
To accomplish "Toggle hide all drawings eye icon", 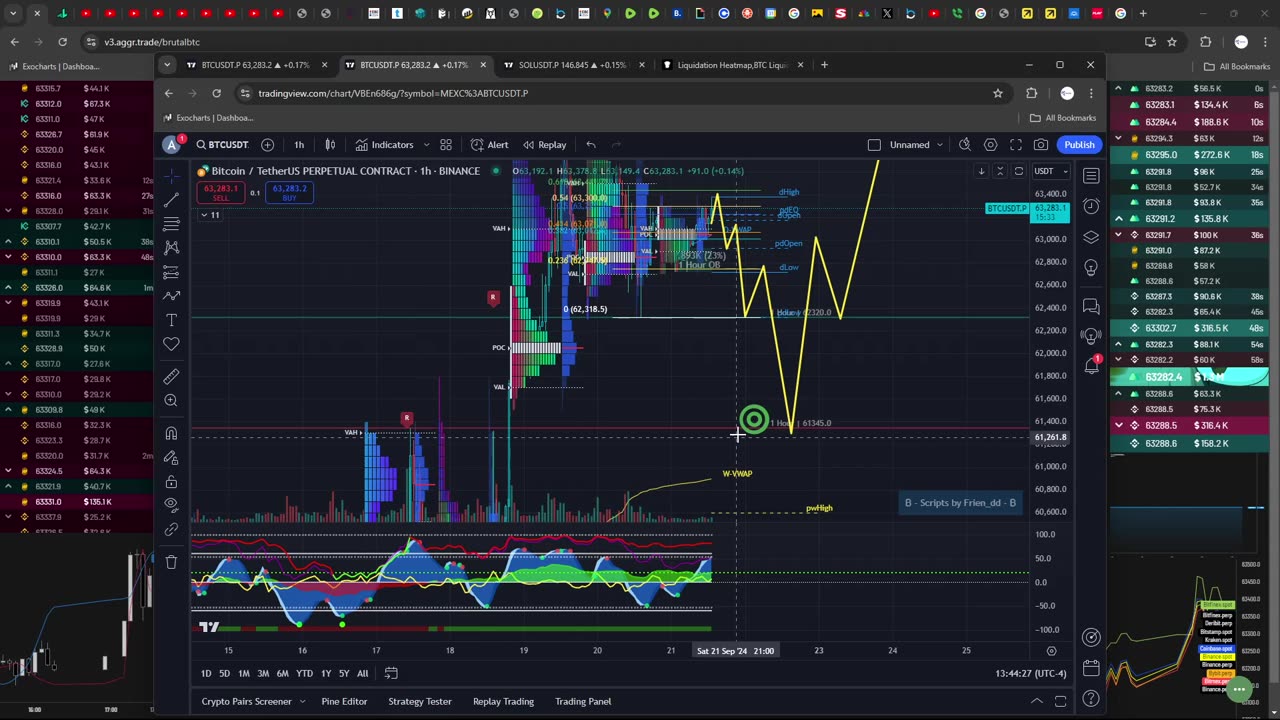I will [171, 505].
